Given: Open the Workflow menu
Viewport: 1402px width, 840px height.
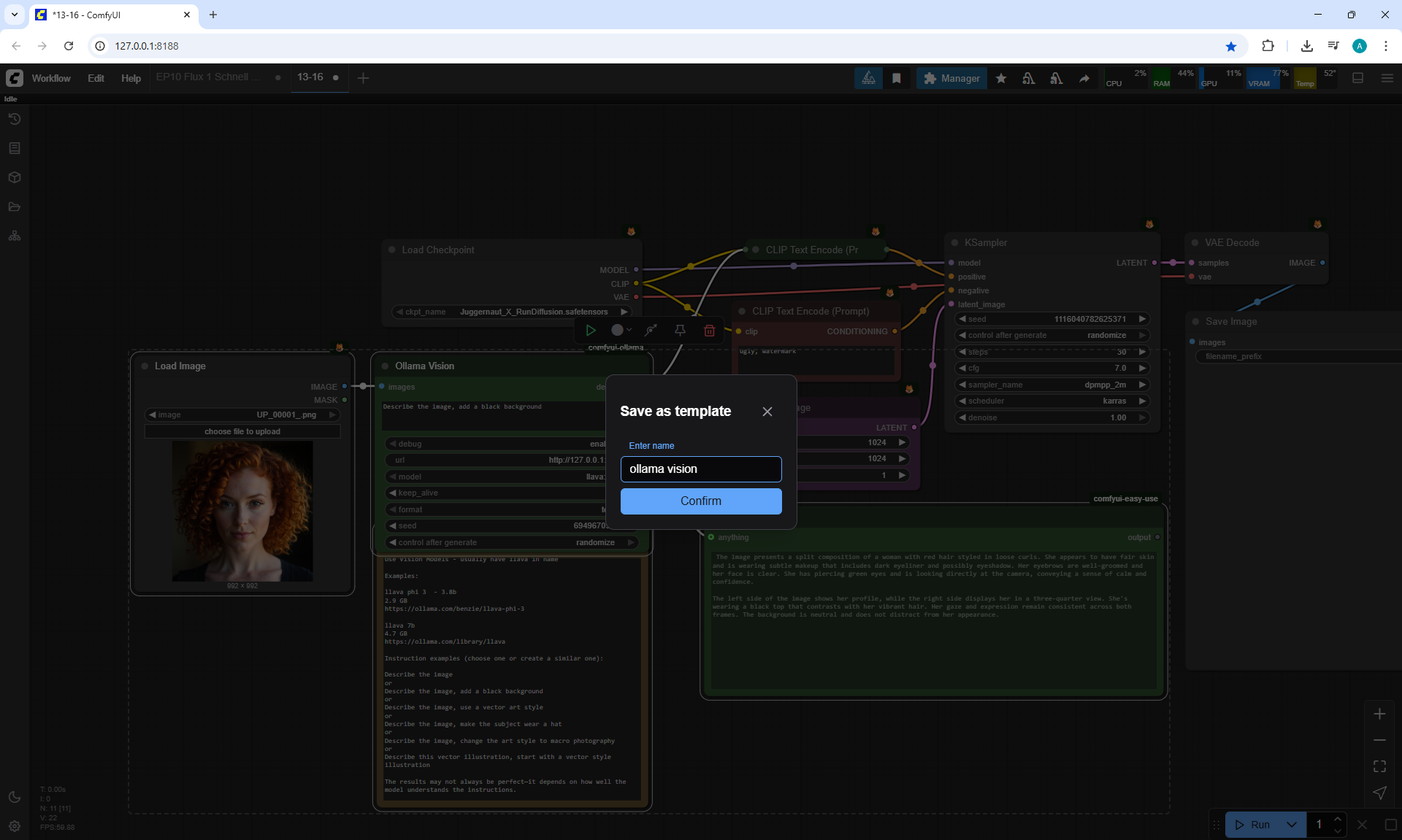Looking at the screenshot, I should 51,78.
